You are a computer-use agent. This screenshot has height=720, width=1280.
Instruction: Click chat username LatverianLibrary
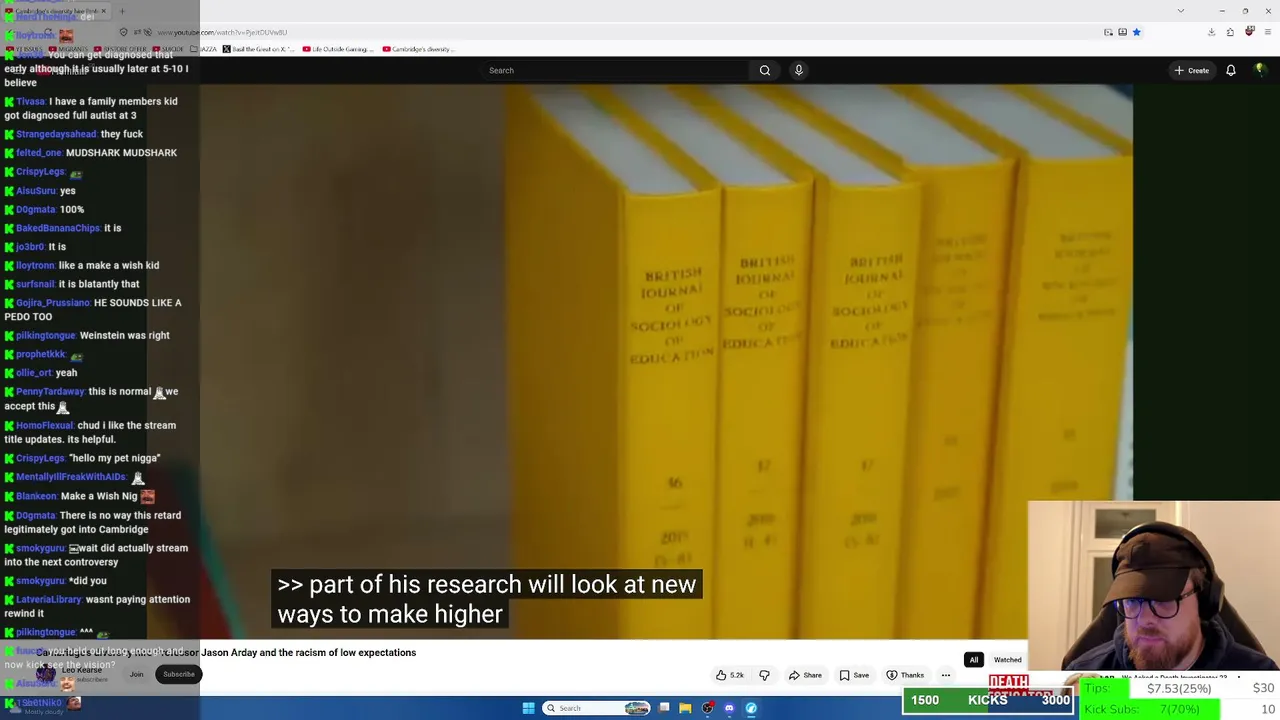click(x=48, y=600)
